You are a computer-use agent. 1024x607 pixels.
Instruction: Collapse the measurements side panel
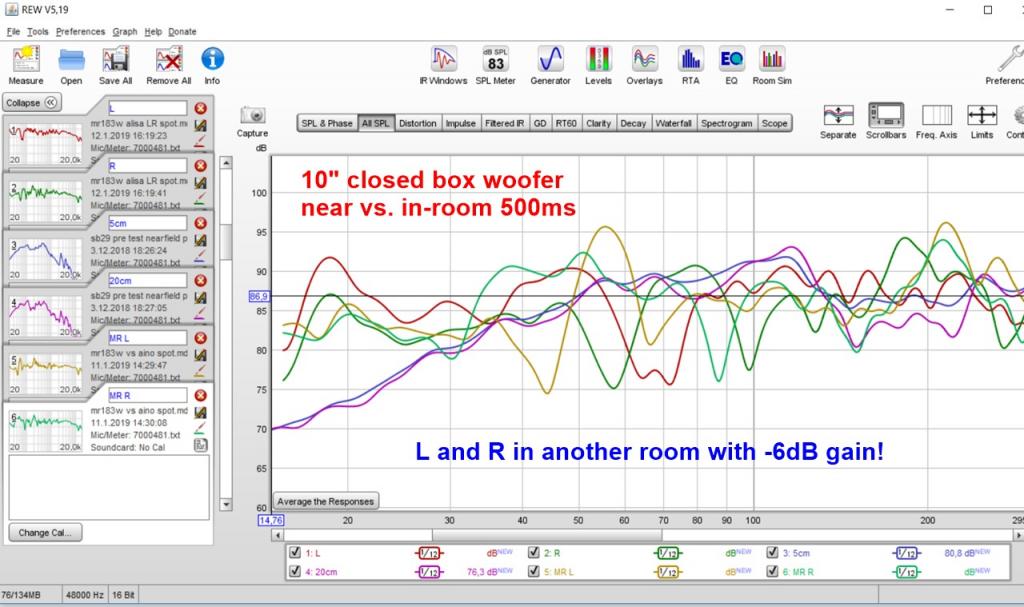(x=32, y=103)
